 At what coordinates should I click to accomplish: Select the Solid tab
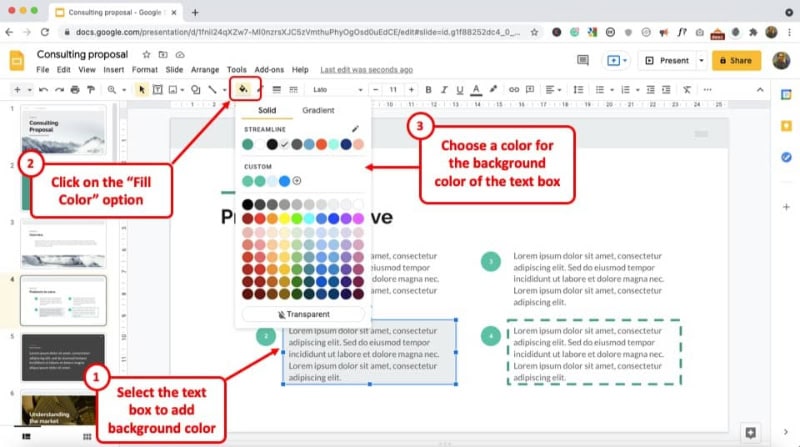click(267, 110)
